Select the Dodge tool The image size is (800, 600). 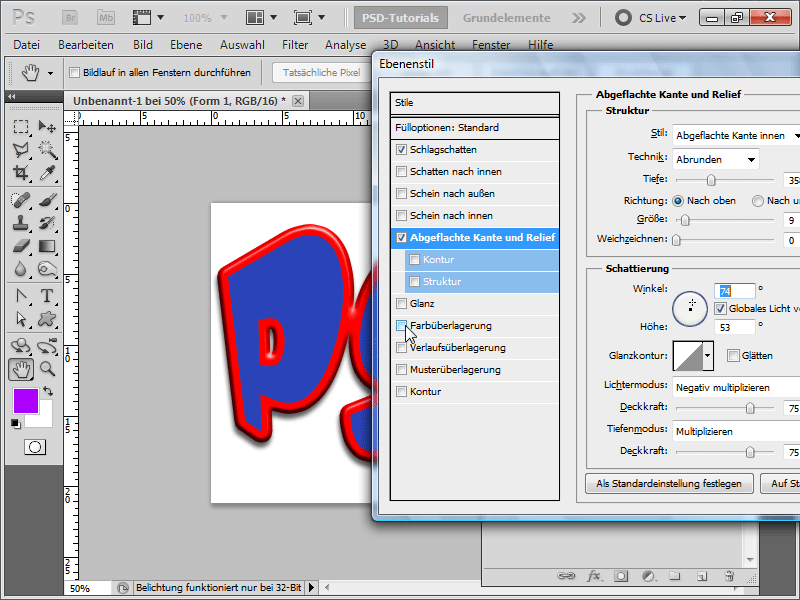coord(47,269)
